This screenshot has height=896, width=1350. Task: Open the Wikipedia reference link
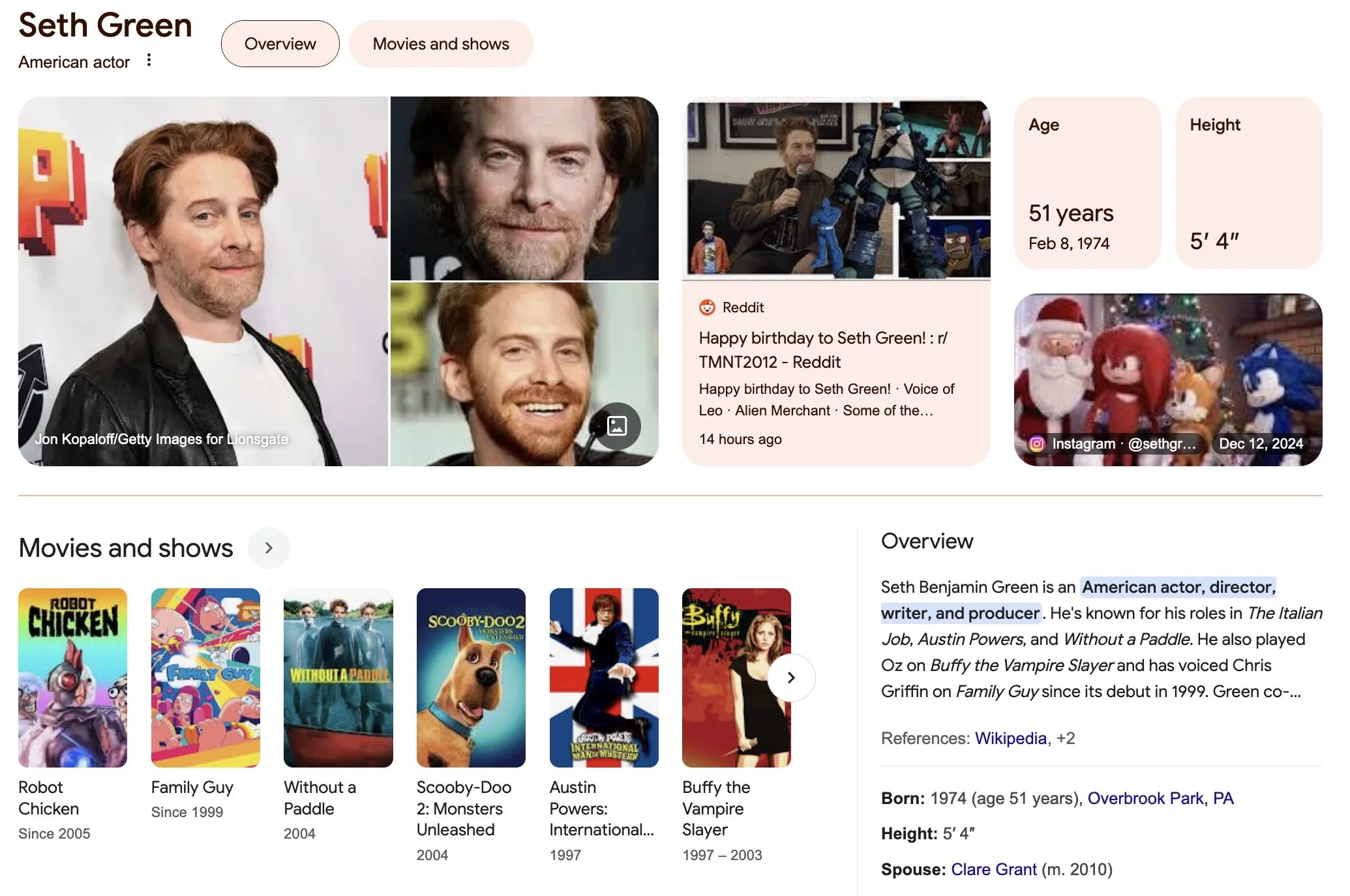click(x=1010, y=738)
